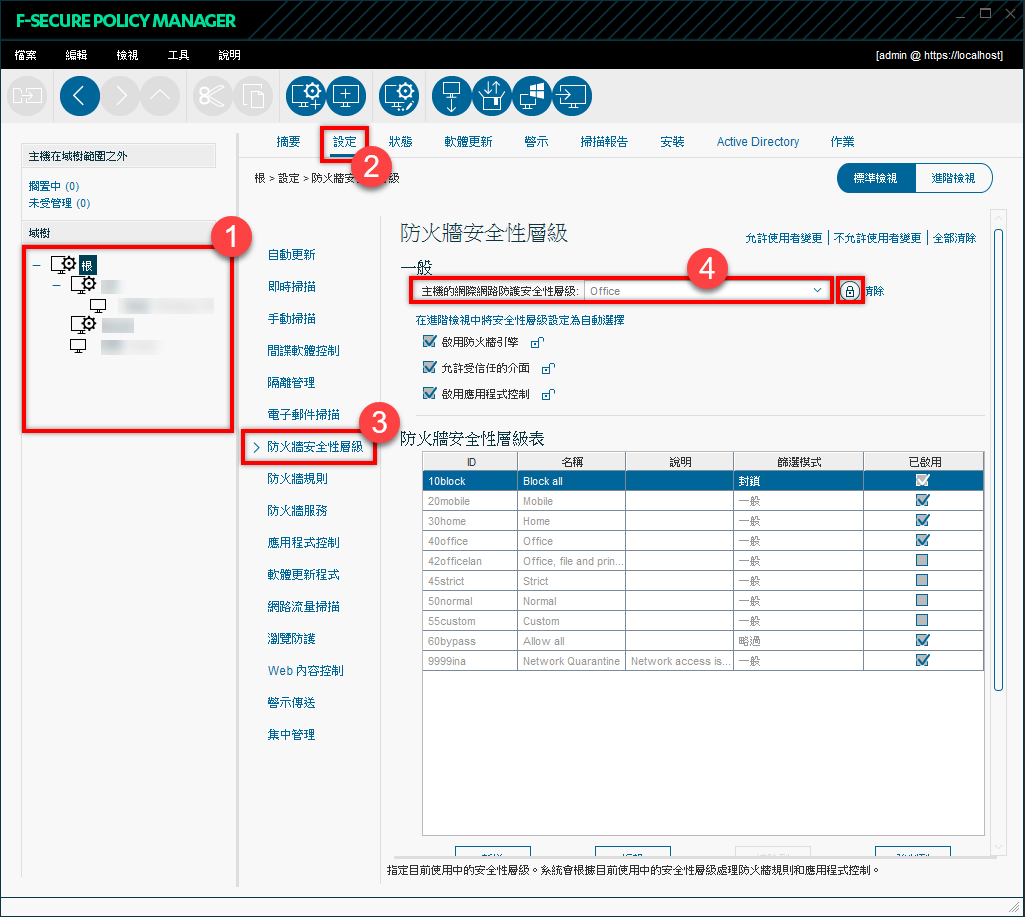
Task: Open the 工具 menu
Action: (178, 56)
